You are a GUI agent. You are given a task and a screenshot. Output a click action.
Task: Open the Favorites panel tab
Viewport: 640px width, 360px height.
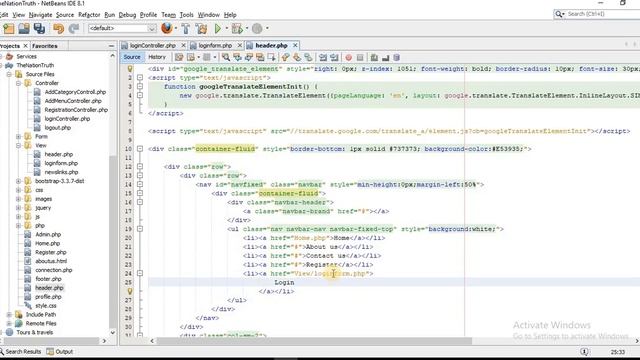click(45, 46)
